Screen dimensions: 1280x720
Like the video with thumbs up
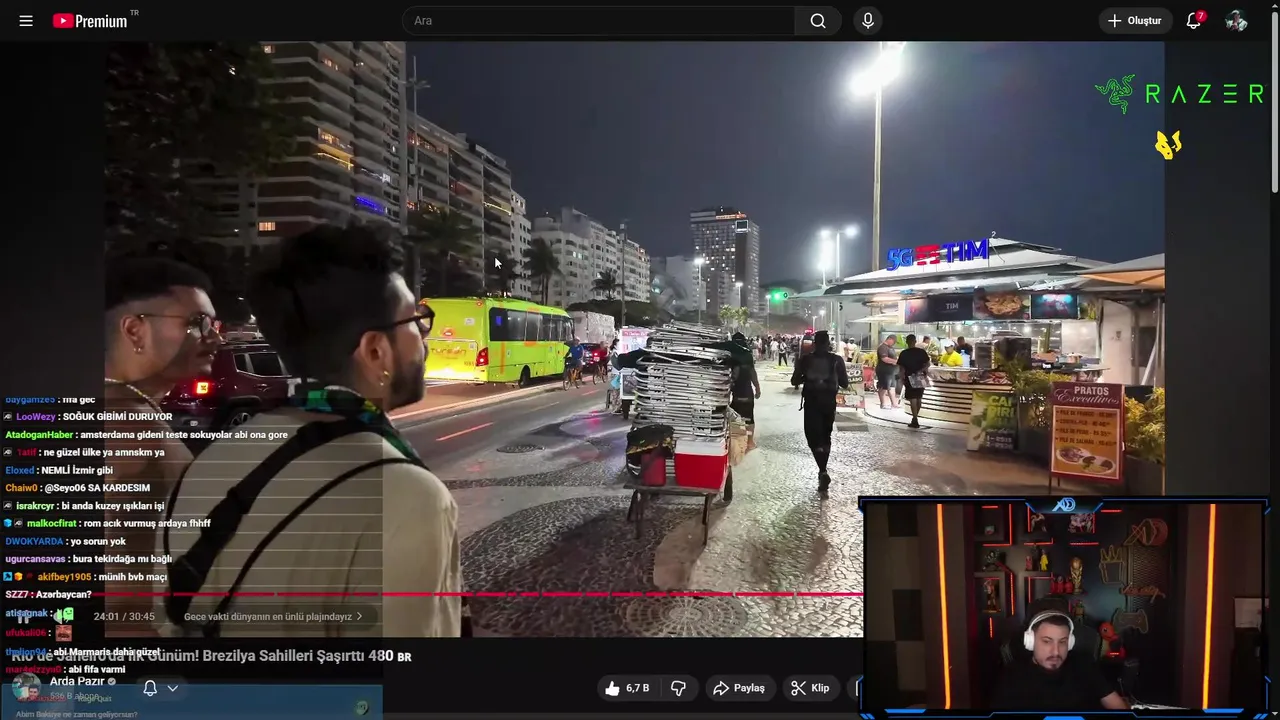click(x=627, y=688)
